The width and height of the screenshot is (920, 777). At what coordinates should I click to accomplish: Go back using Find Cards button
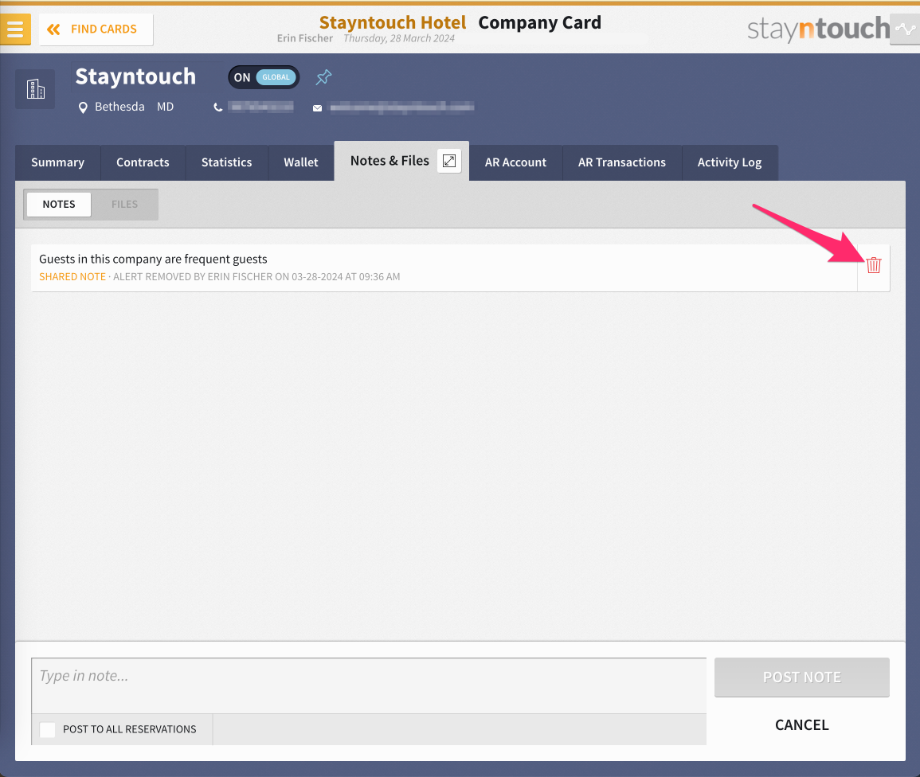coord(96,29)
